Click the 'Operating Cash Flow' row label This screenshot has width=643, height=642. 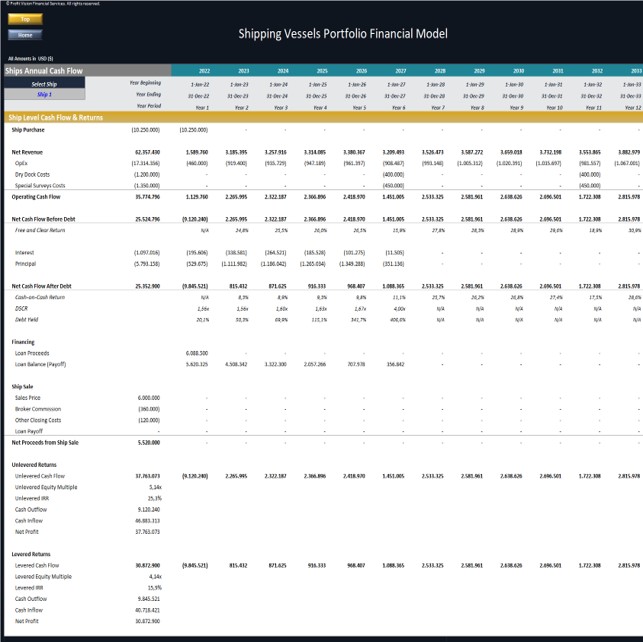[x=36, y=197]
